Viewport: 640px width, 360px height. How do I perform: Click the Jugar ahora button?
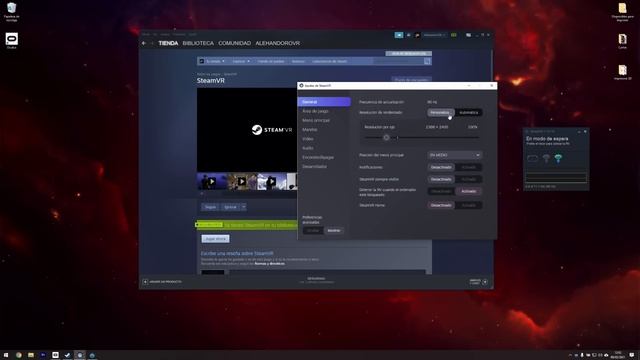point(215,239)
